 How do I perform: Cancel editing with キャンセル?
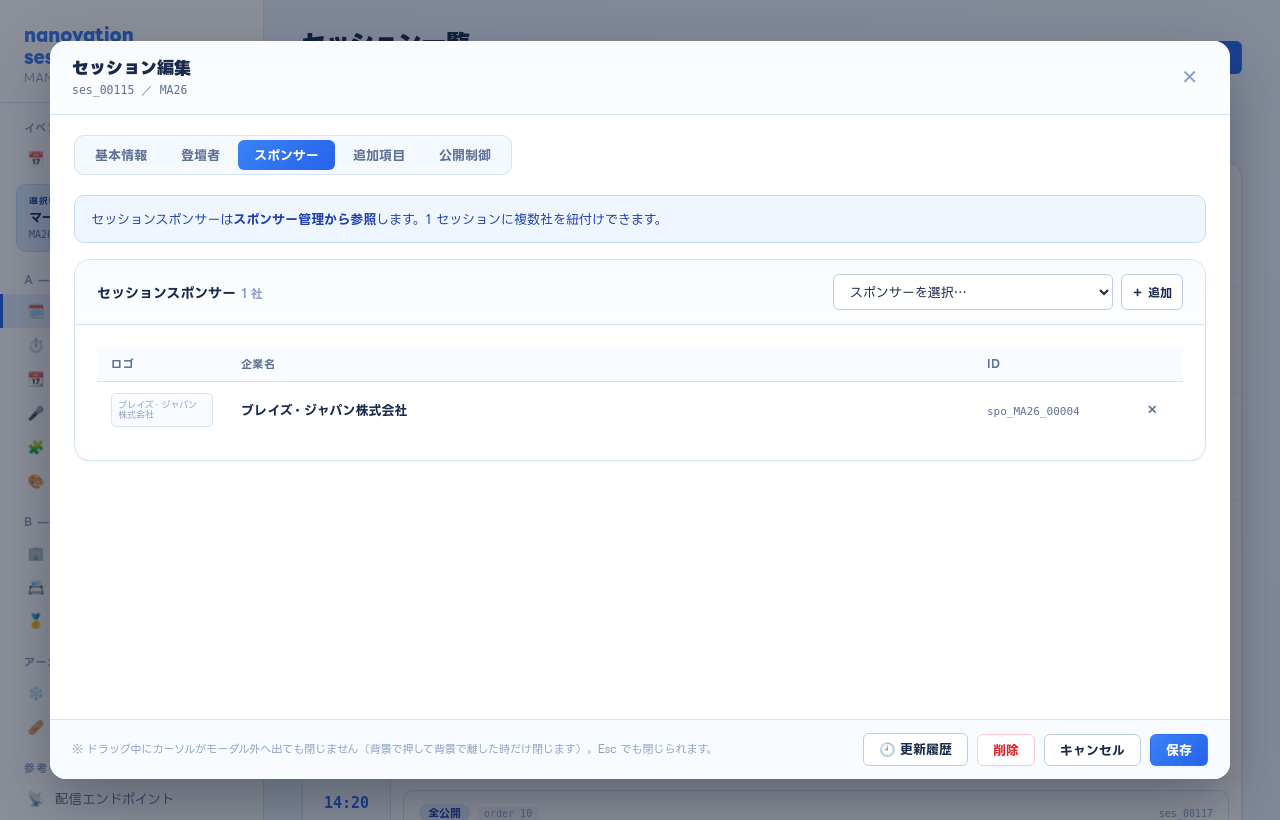click(x=1092, y=750)
